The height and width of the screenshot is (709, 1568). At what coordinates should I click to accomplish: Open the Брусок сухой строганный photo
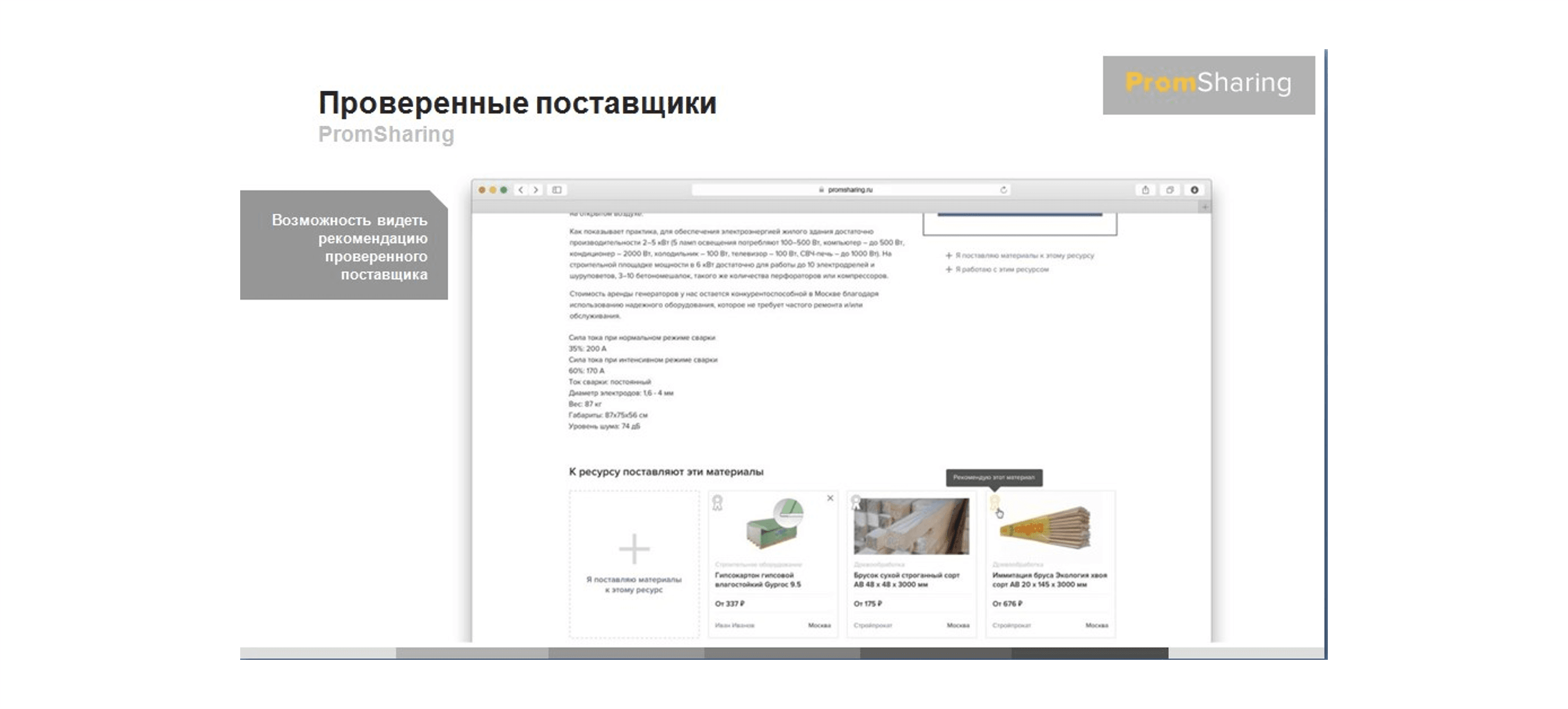tap(911, 526)
